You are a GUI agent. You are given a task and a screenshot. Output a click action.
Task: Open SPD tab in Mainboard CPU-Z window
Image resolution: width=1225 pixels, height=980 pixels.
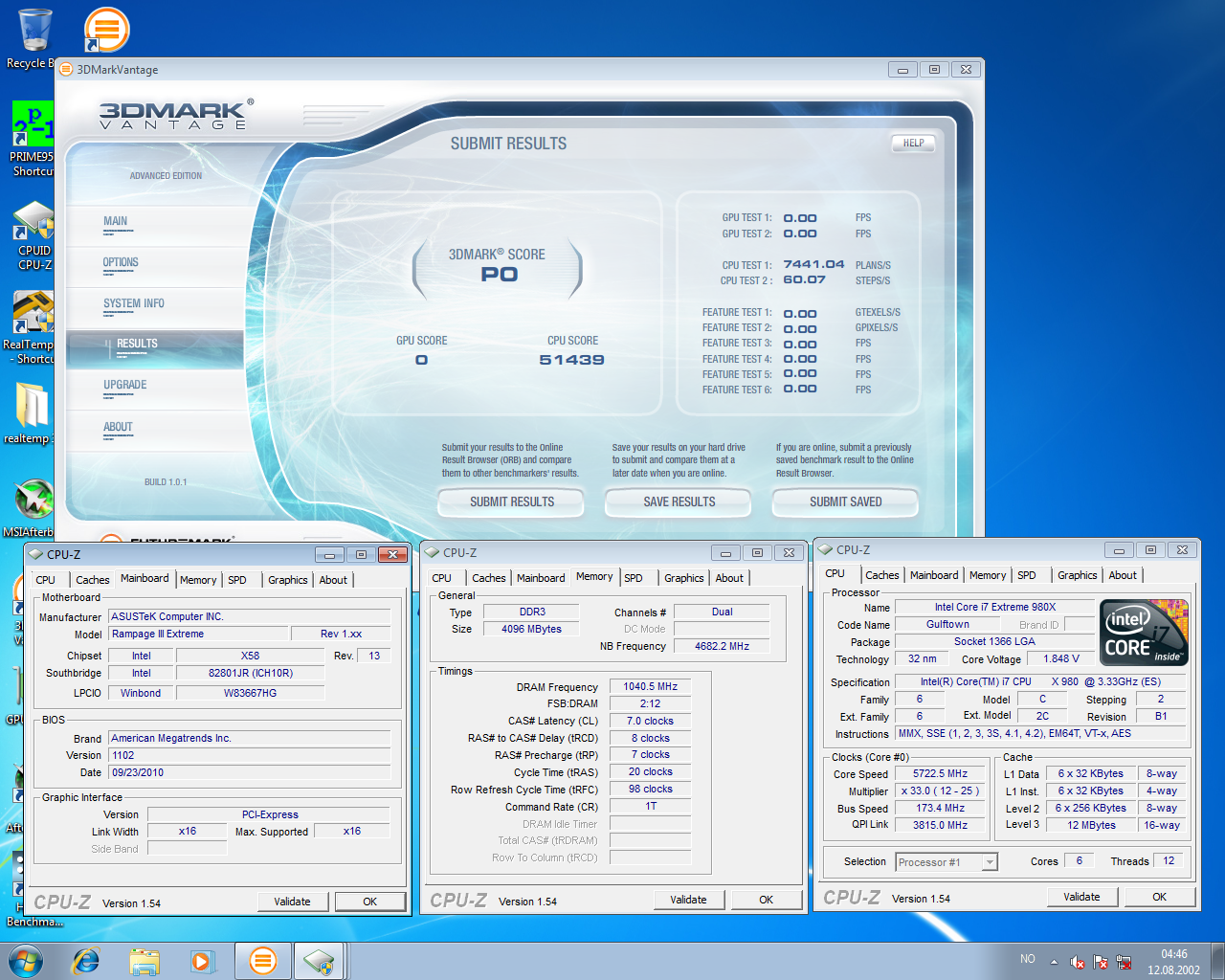click(x=237, y=580)
